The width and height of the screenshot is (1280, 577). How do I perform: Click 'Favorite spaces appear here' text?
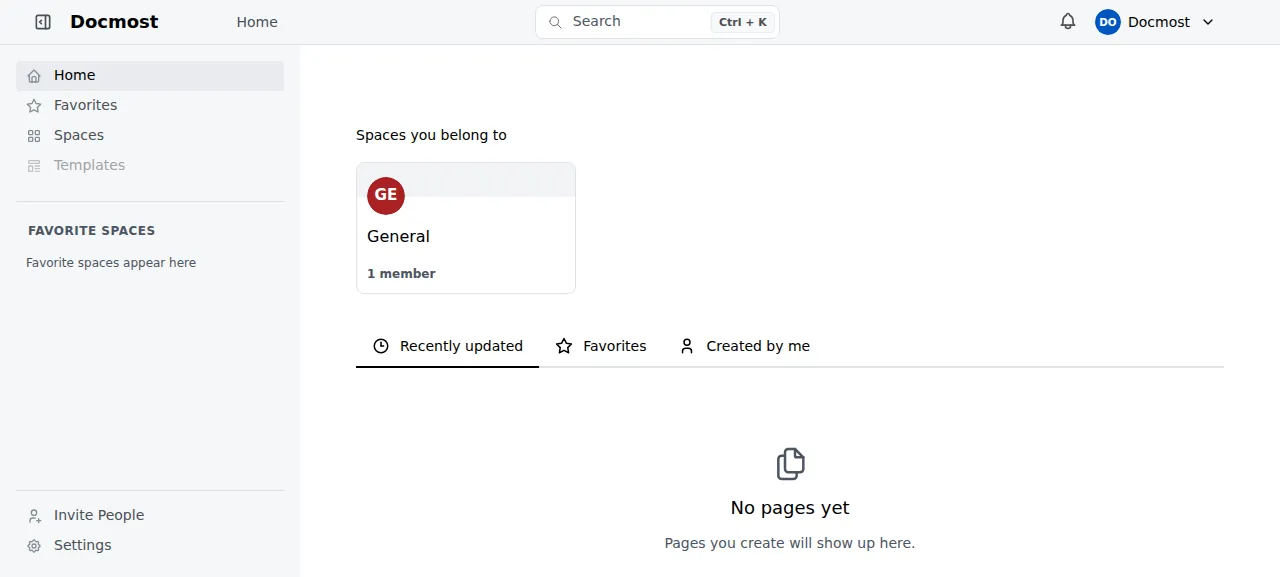(111, 263)
